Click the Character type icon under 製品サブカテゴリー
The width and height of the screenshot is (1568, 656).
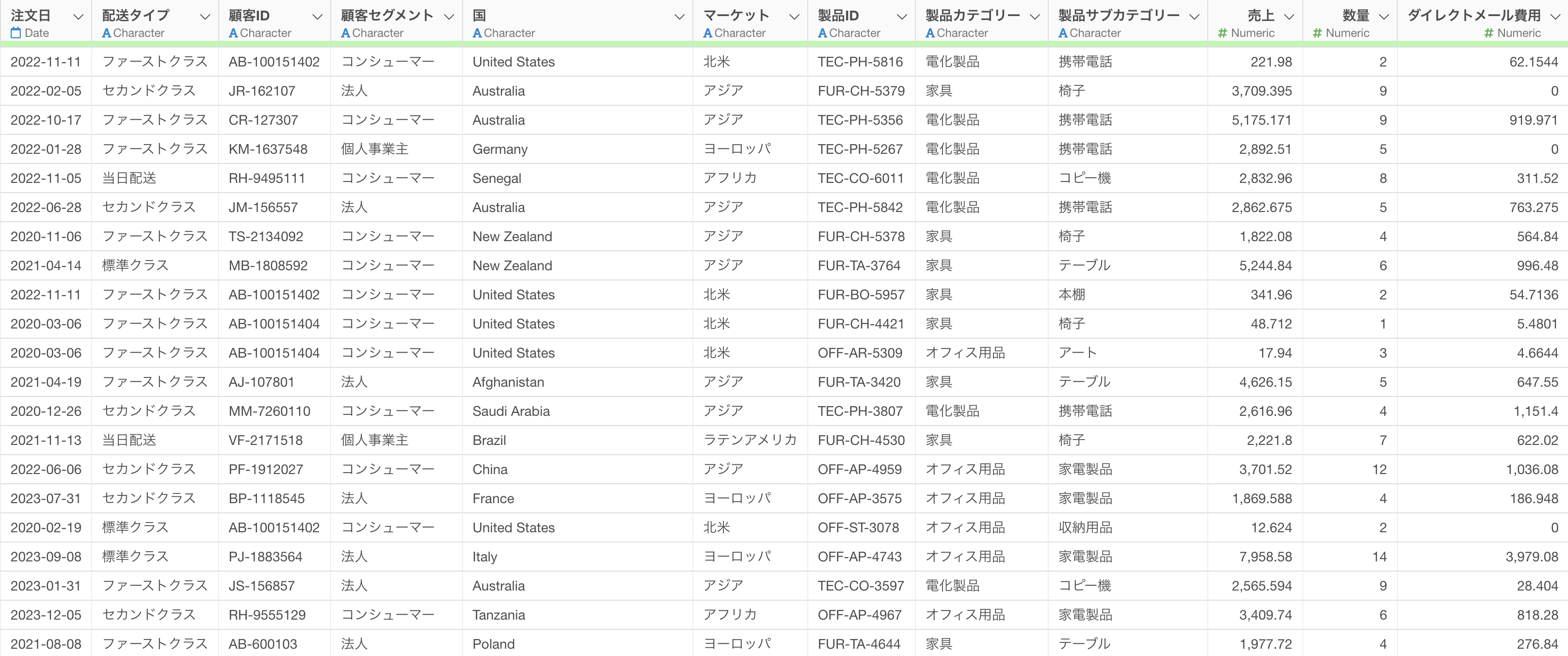pyautogui.click(x=1063, y=33)
